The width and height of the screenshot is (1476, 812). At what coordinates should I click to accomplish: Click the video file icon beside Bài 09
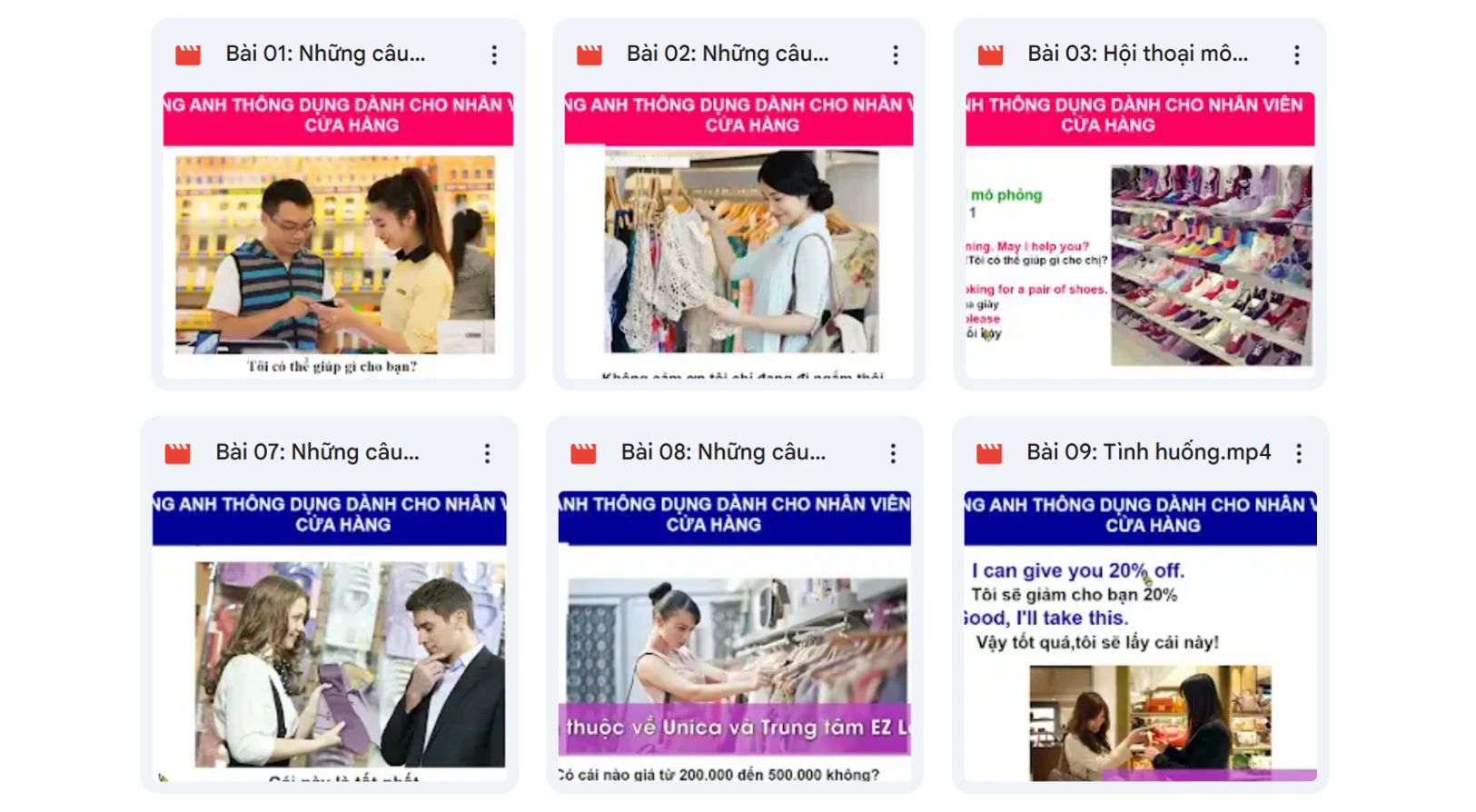point(989,453)
